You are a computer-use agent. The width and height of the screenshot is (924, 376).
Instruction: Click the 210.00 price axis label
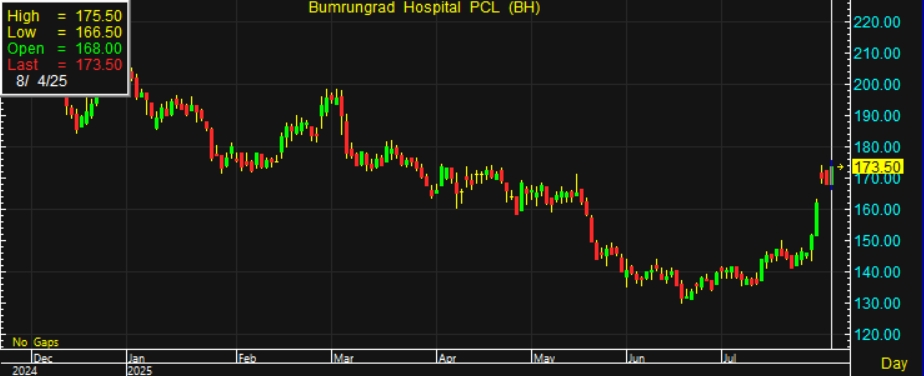pos(877,53)
